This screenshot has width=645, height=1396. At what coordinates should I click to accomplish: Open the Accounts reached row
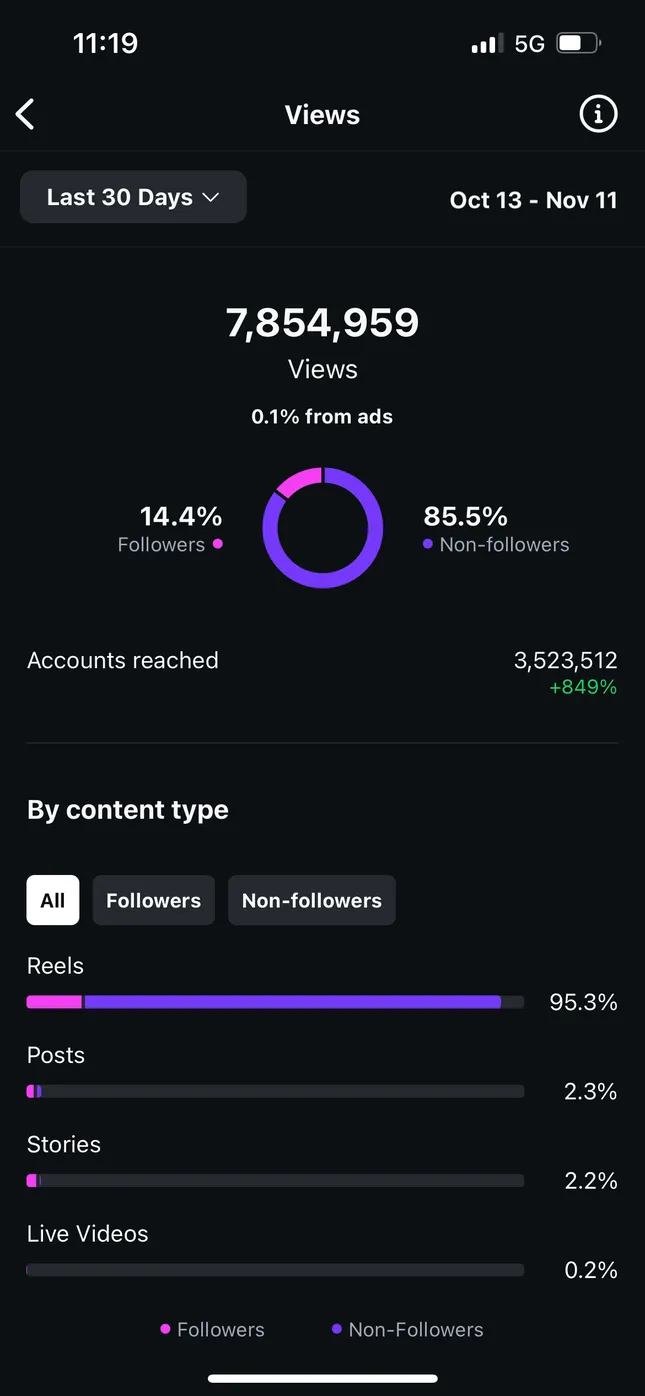(x=322, y=672)
